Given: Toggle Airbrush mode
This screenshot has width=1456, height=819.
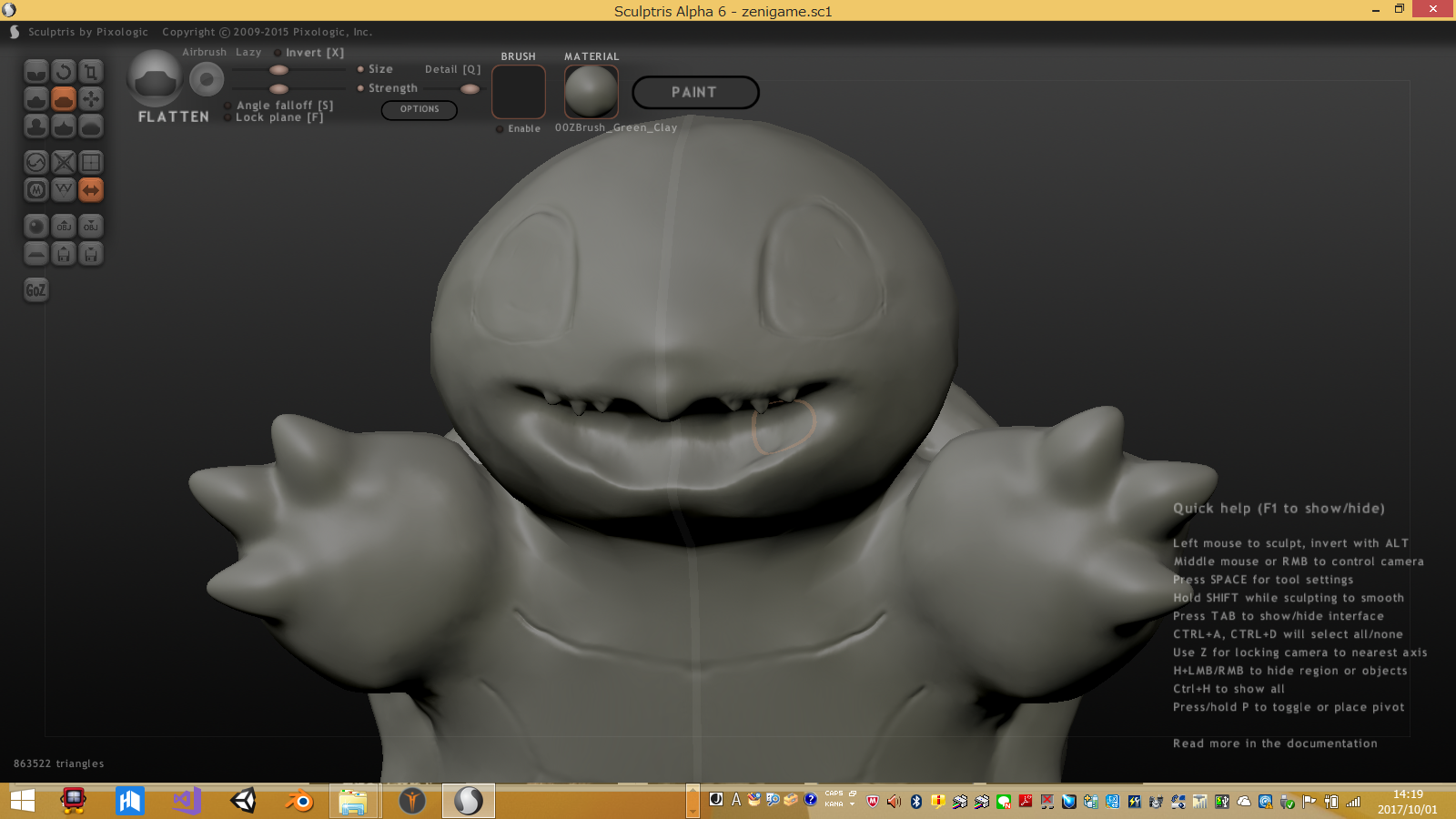Looking at the screenshot, I should click(204, 52).
